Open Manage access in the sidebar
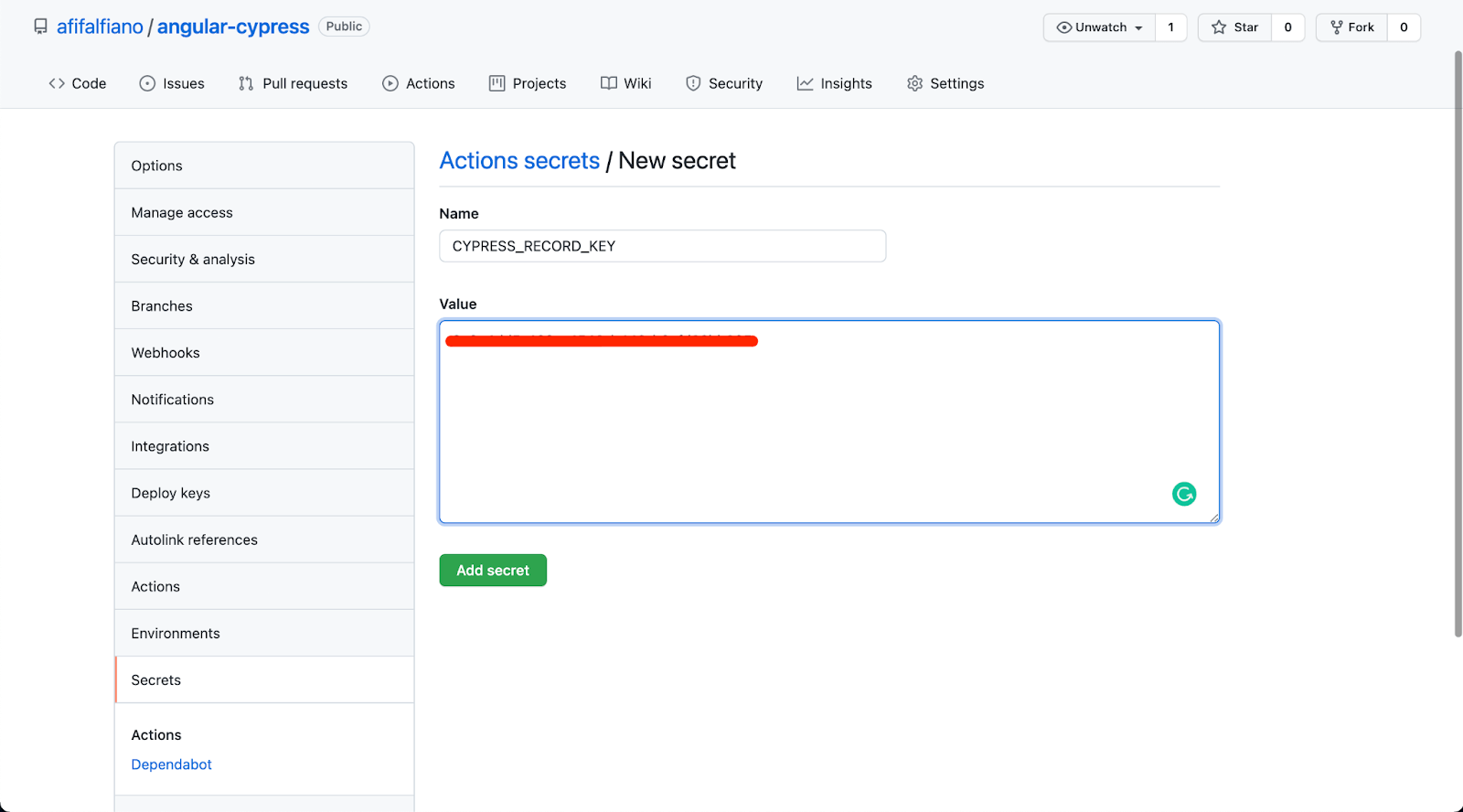The height and width of the screenshot is (812, 1463). (x=264, y=212)
